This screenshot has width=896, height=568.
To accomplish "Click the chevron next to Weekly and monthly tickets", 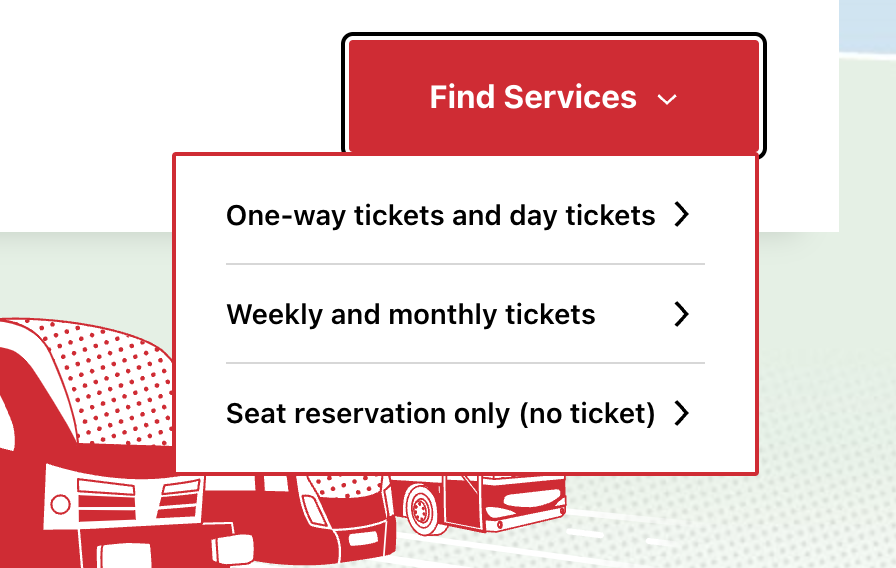I will pos(681,314).
